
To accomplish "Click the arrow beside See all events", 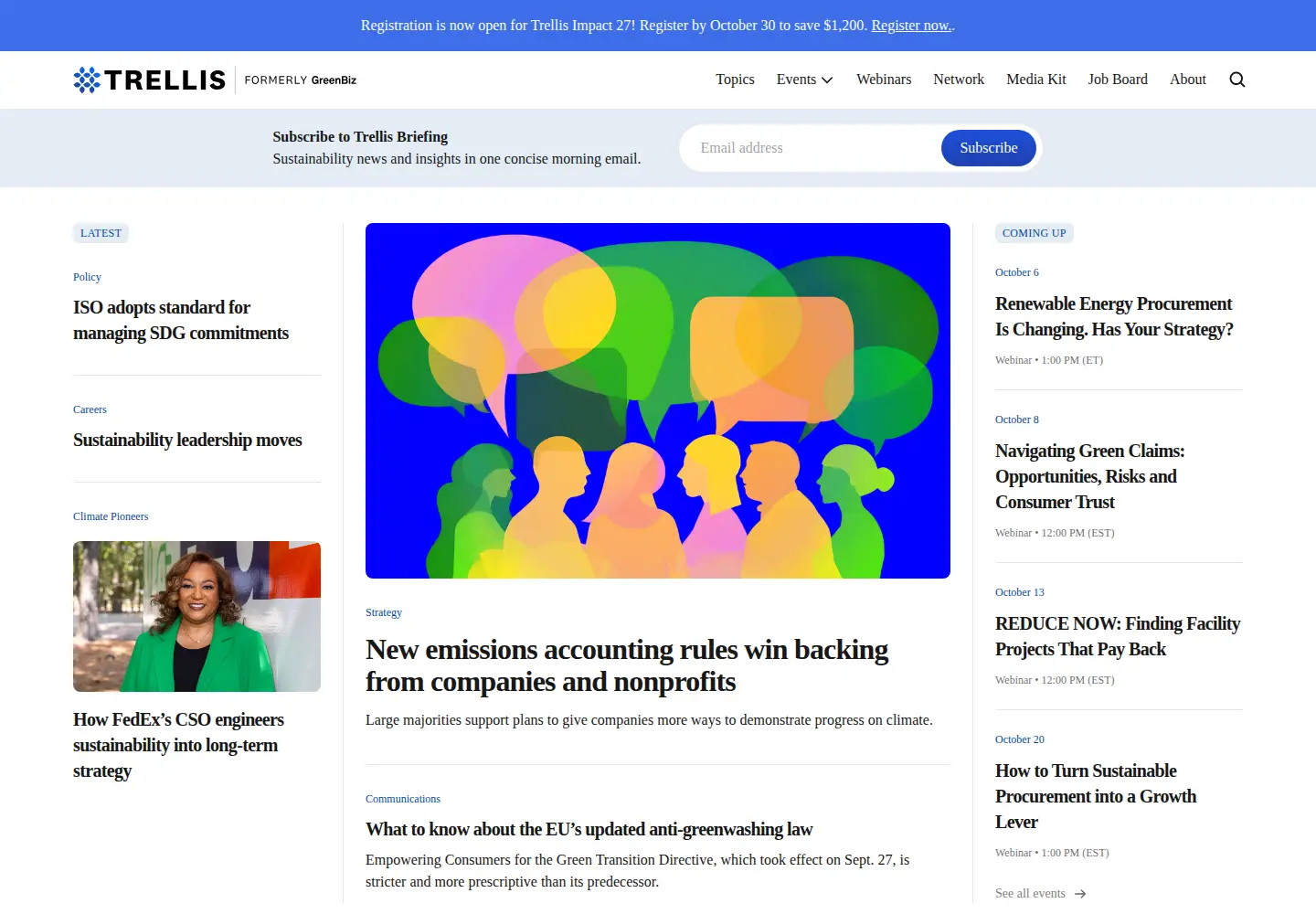I will click(1080, 894).
